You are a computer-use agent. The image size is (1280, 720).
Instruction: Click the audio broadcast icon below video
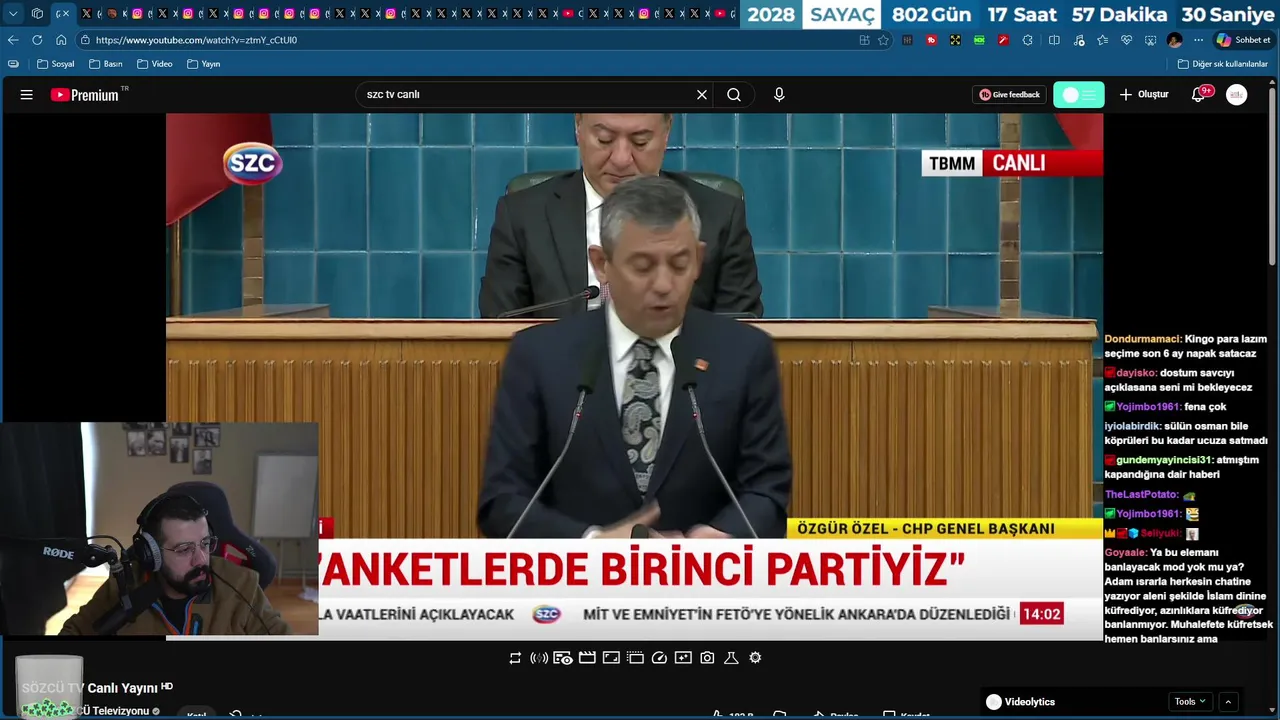(x=539, y=658)
